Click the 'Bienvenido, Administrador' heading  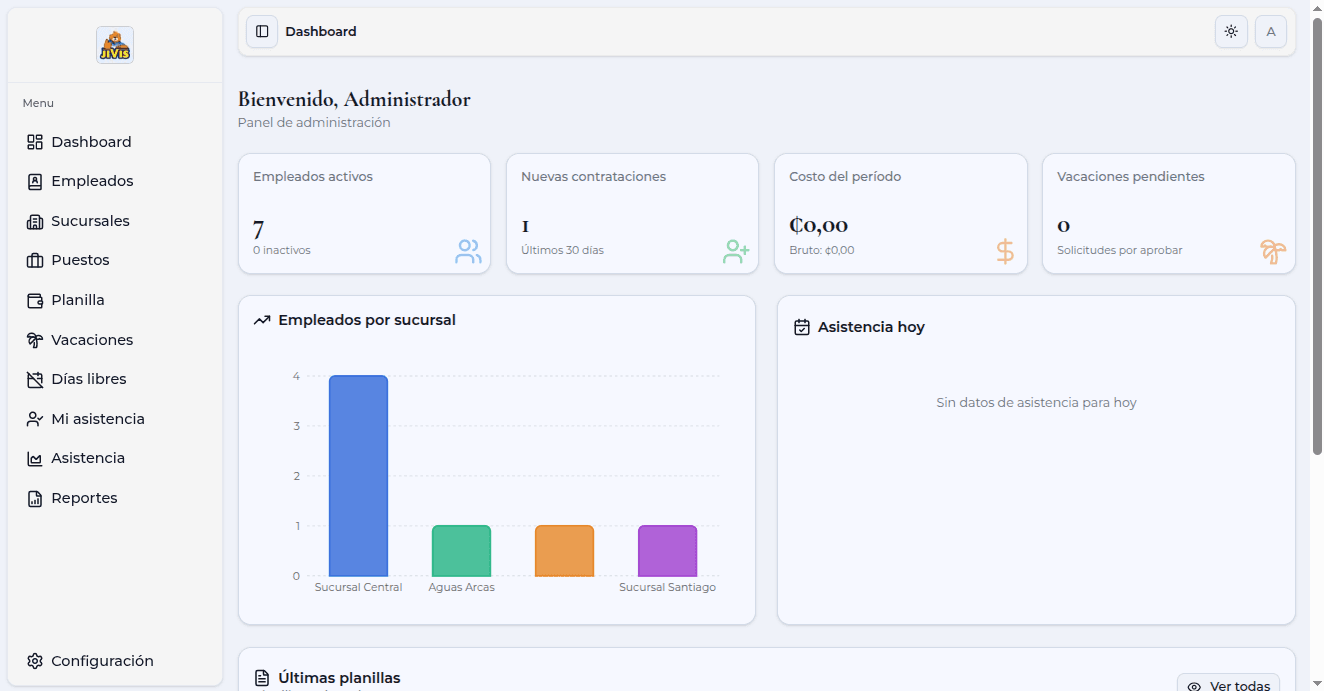point(354,99)
